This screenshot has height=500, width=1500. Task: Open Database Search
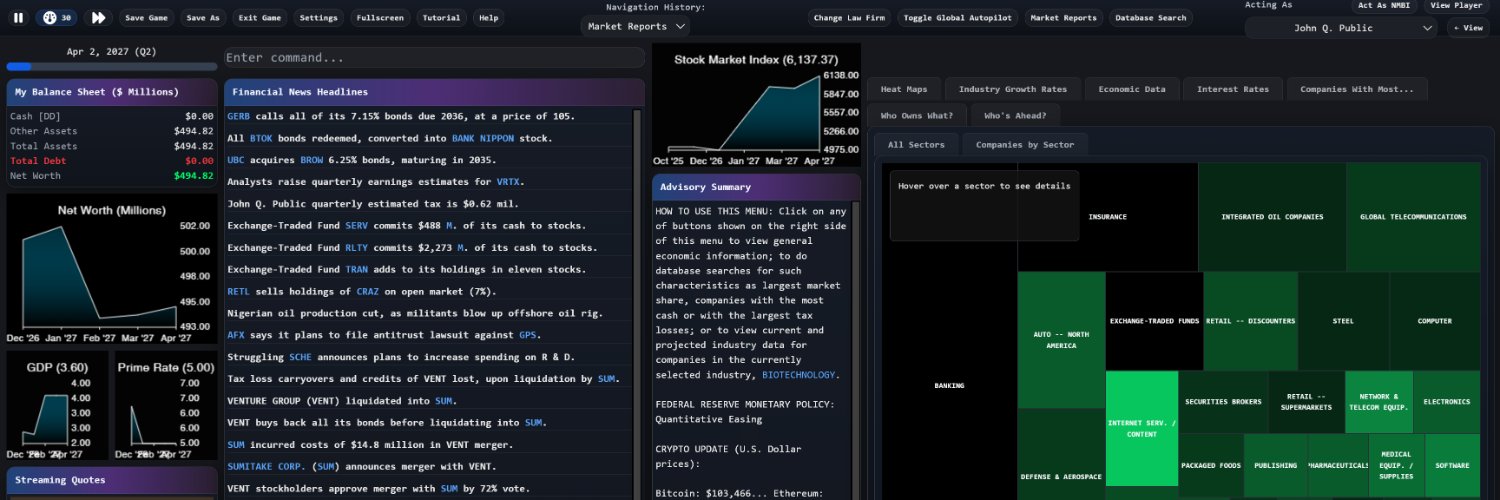click(1151, 18)
